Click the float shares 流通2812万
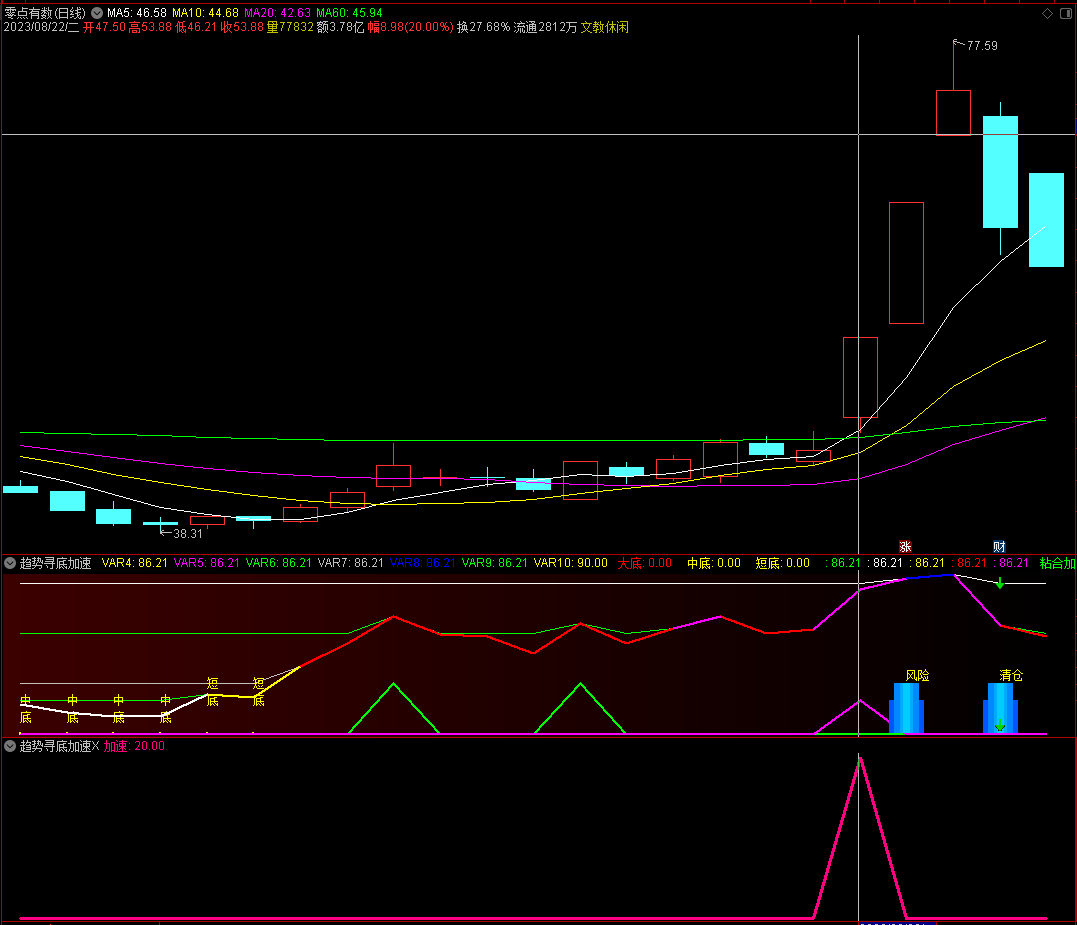 tap(545, 27)
